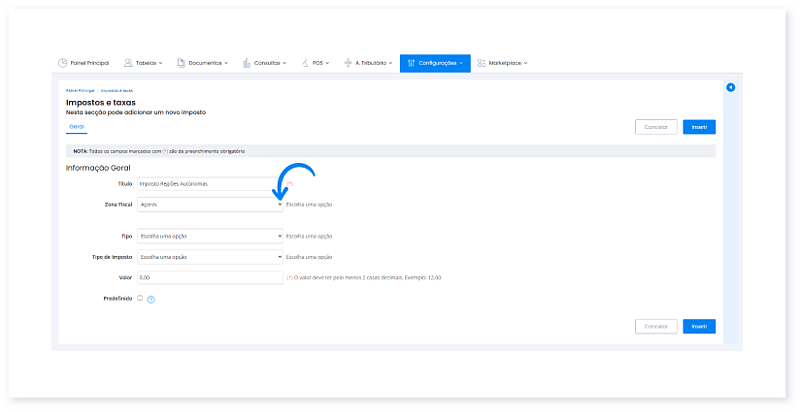Viewport: 800px width, 412px height.
Task: Collapse the right side panel arrow
Action: coord(731,88)
